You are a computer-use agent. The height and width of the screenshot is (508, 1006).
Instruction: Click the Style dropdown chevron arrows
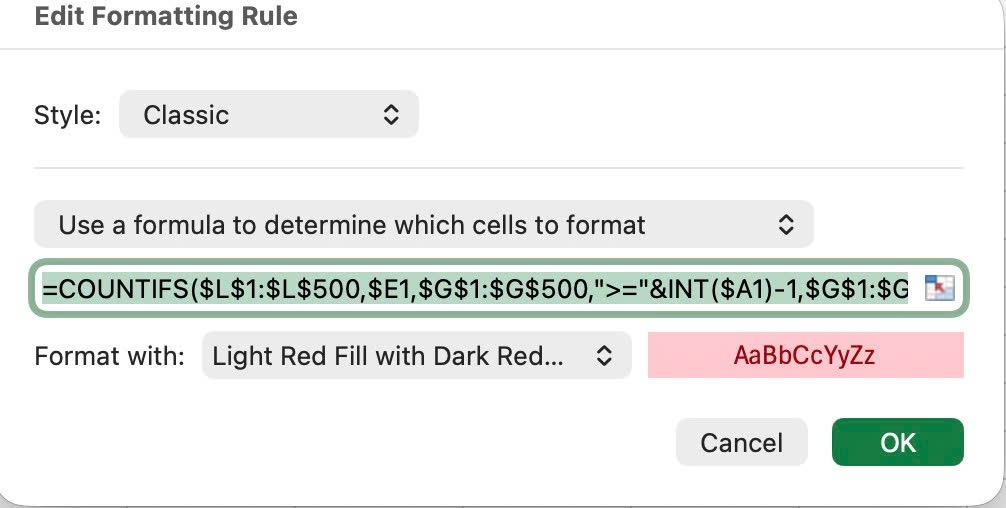391,115
